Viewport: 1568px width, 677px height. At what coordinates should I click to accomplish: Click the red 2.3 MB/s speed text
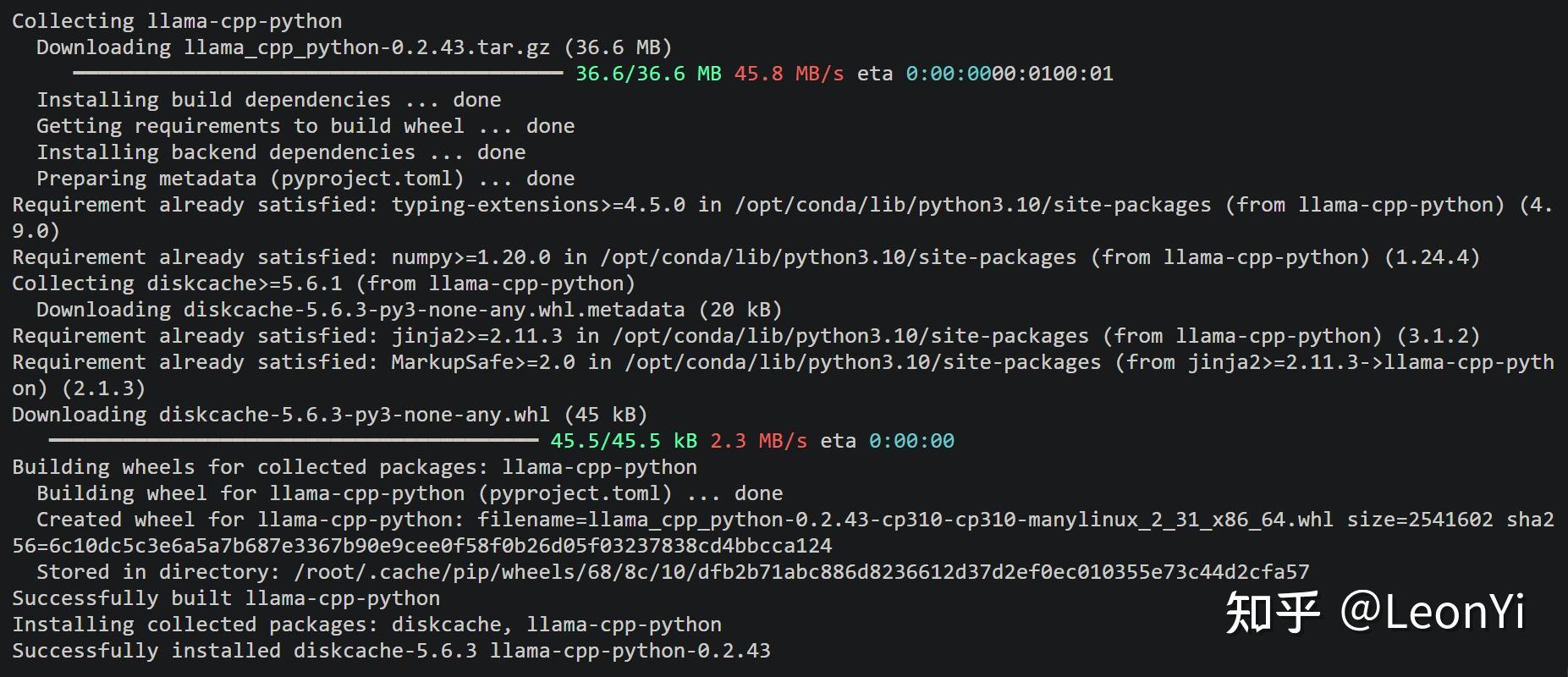pos(758,441)
